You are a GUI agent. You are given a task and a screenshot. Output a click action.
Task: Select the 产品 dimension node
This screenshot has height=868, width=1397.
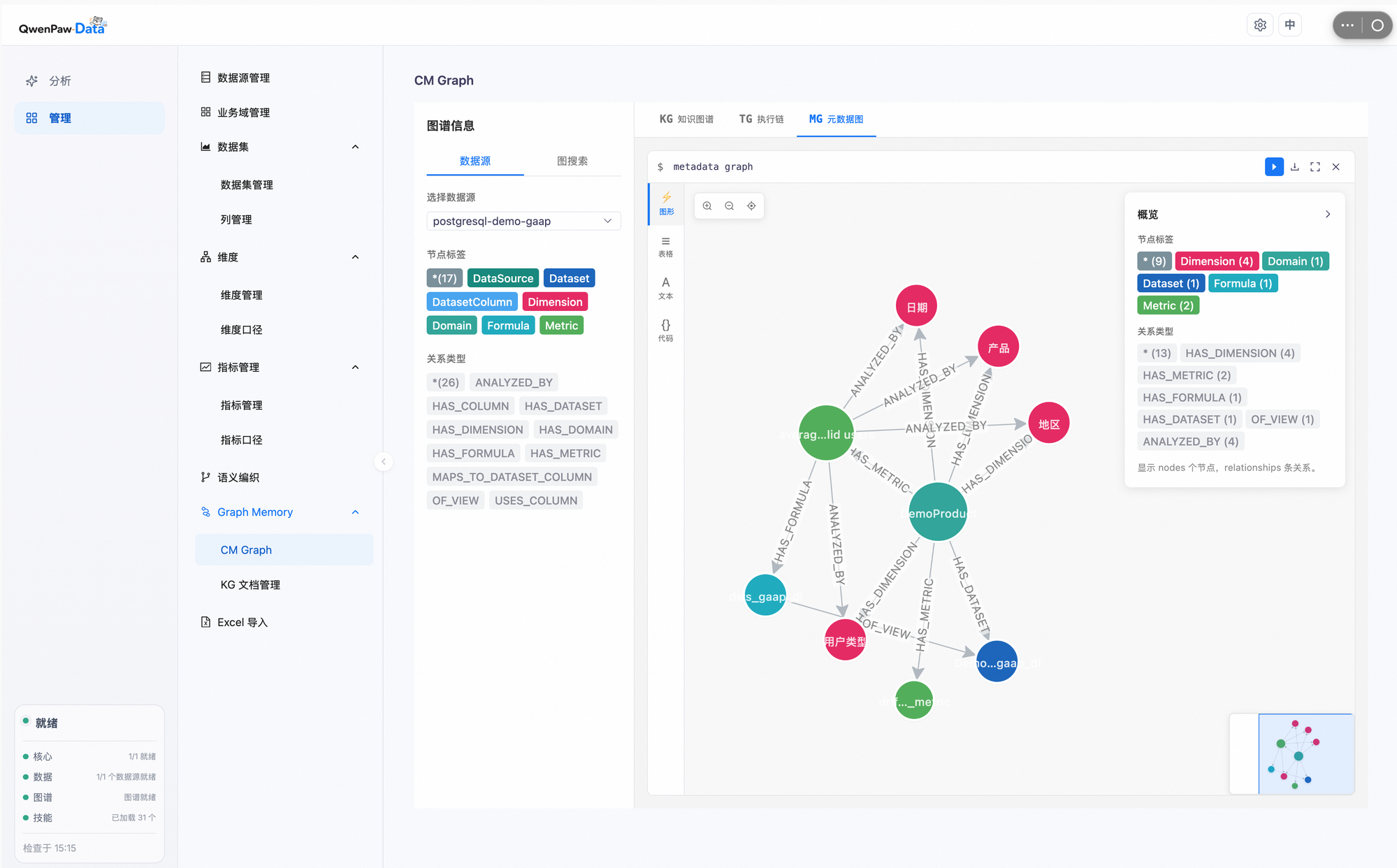[998, 347]
